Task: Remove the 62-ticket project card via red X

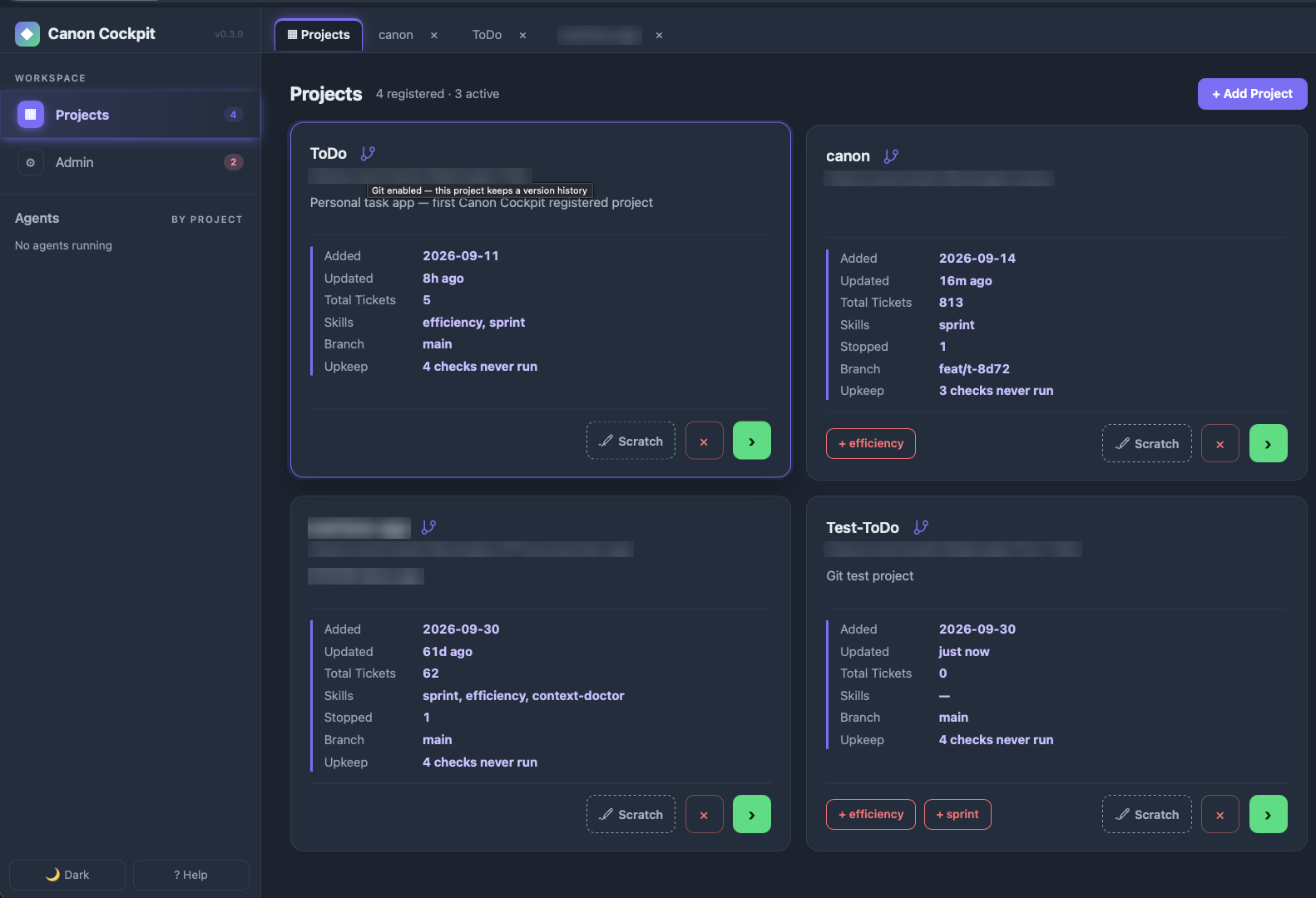Action: click(x=705, y=814)
